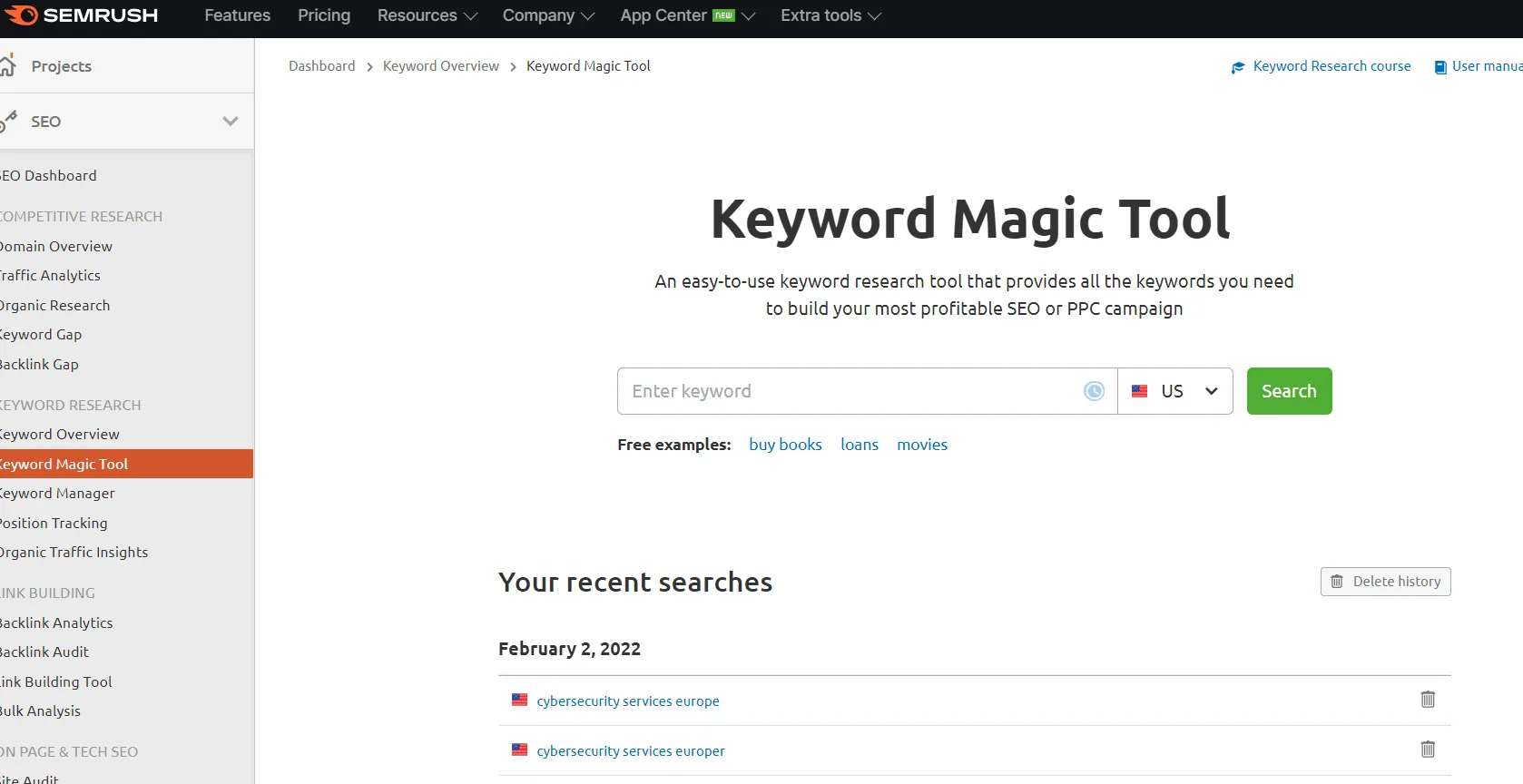Go to SEO Dashboard
The height and width of the screenshot is (784, 1523).
tap(48, 175)
